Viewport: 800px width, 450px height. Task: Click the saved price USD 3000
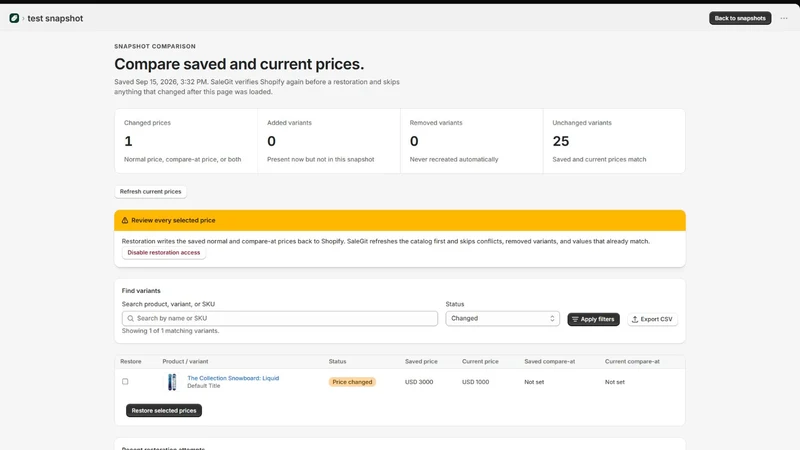click(x=419, y=382)
